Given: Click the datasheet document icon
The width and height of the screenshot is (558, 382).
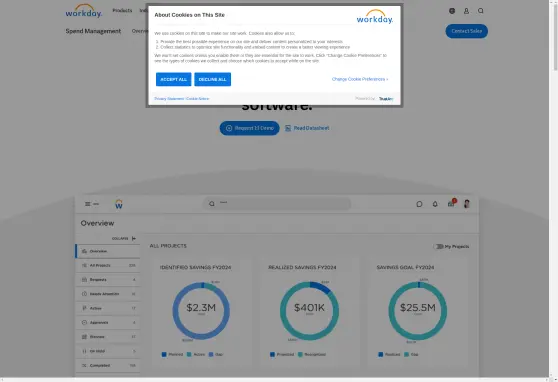Looking at the screenshot, I should click(x=288, y=128).
